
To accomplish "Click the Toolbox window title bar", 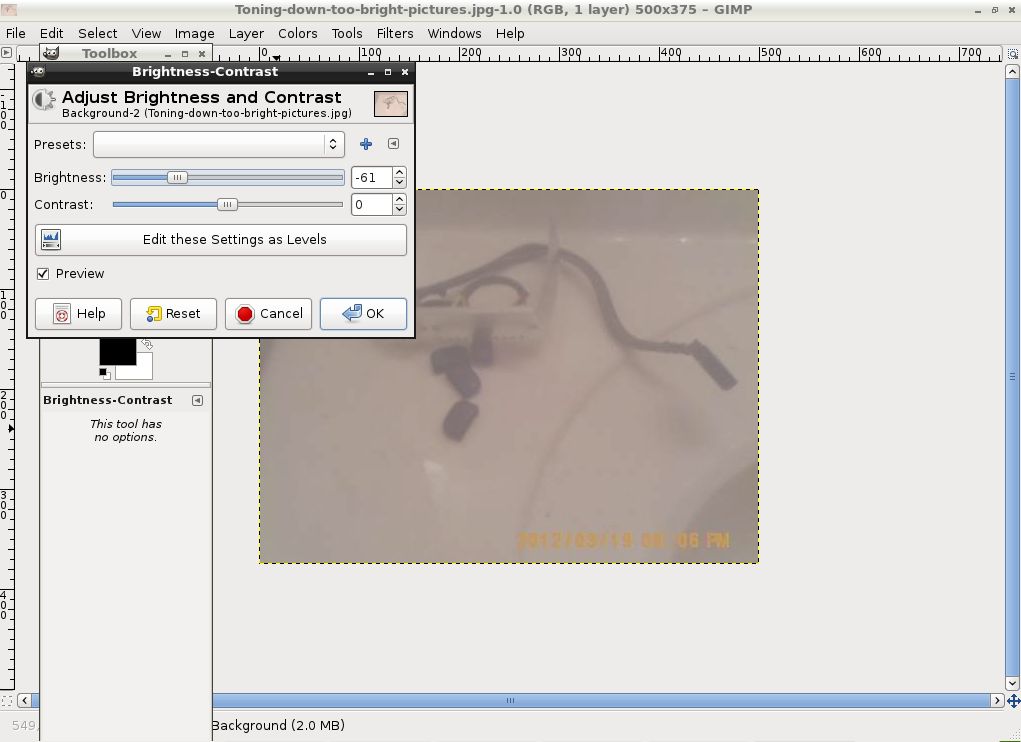I will [126, 53].
